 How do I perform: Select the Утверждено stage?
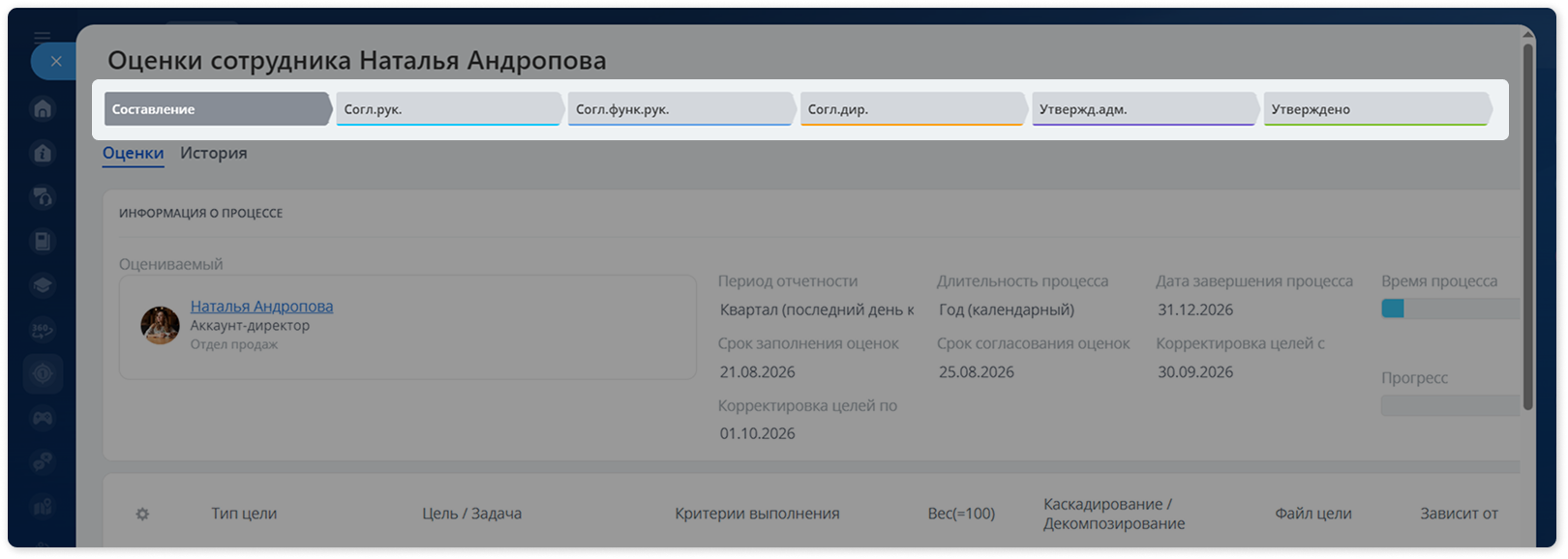[1378, 109]
